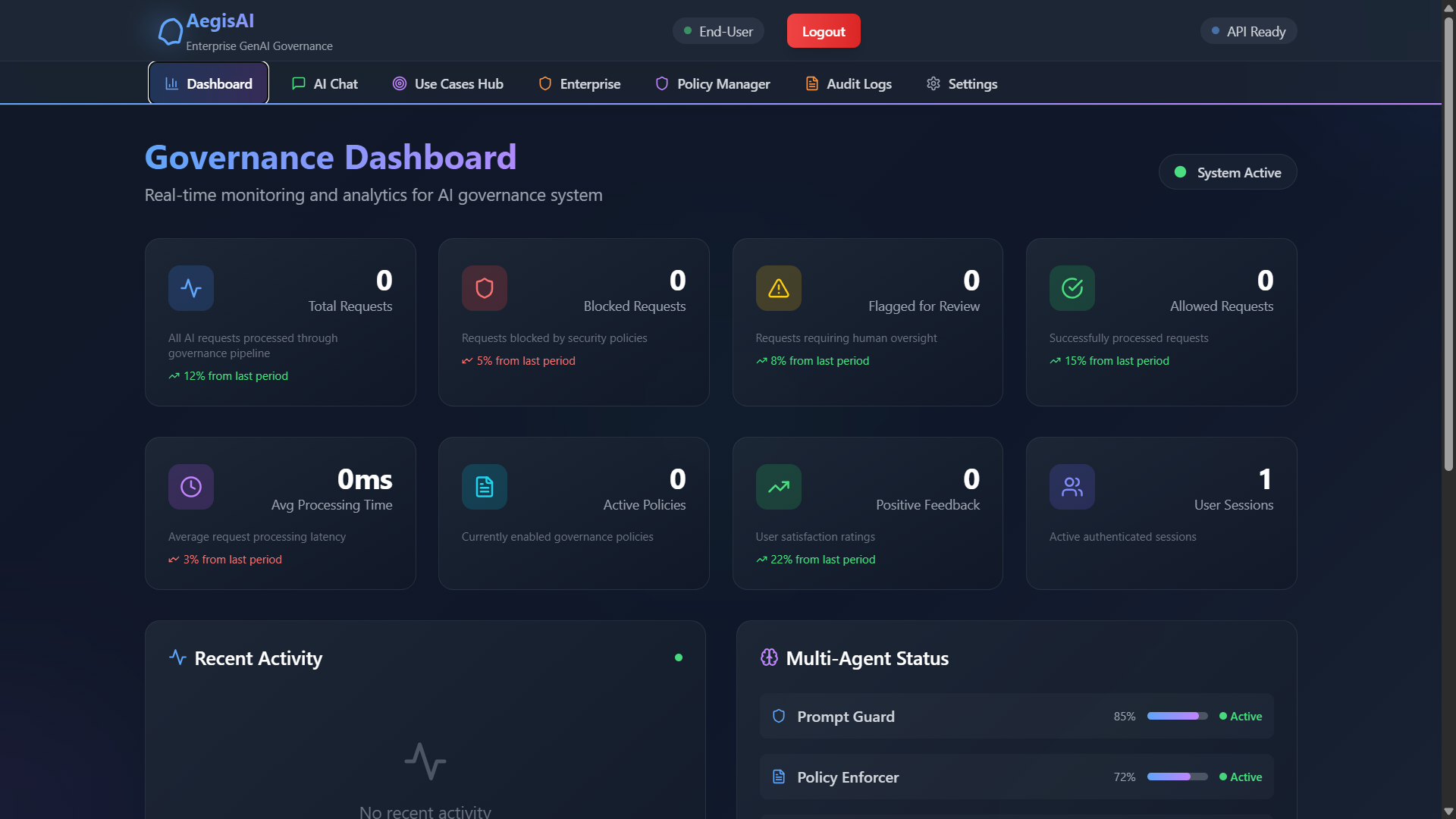Screen dimensions: 1456x819
Task: Open the Settings tab
Action: 961,83
